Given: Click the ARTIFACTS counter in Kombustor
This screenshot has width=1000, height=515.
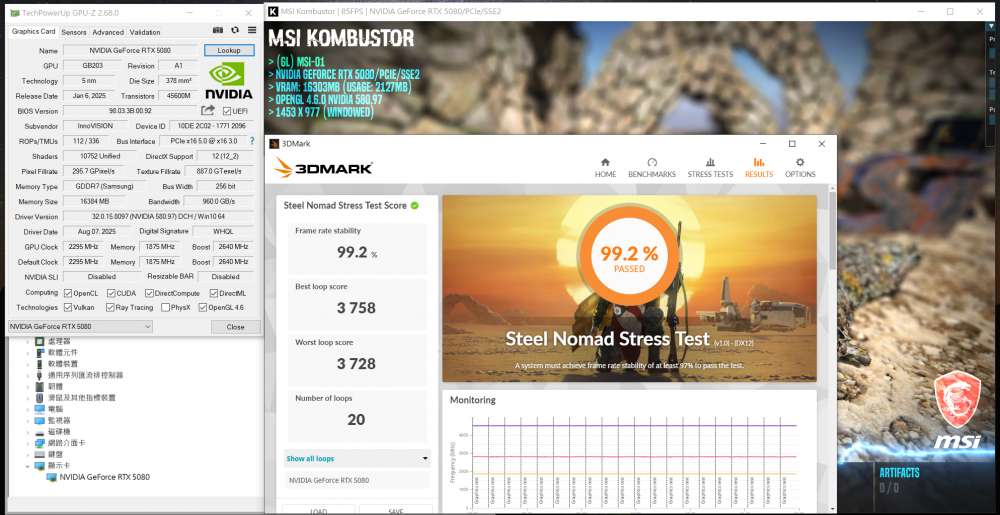Looking at the screenshot, I should [899, 480].
